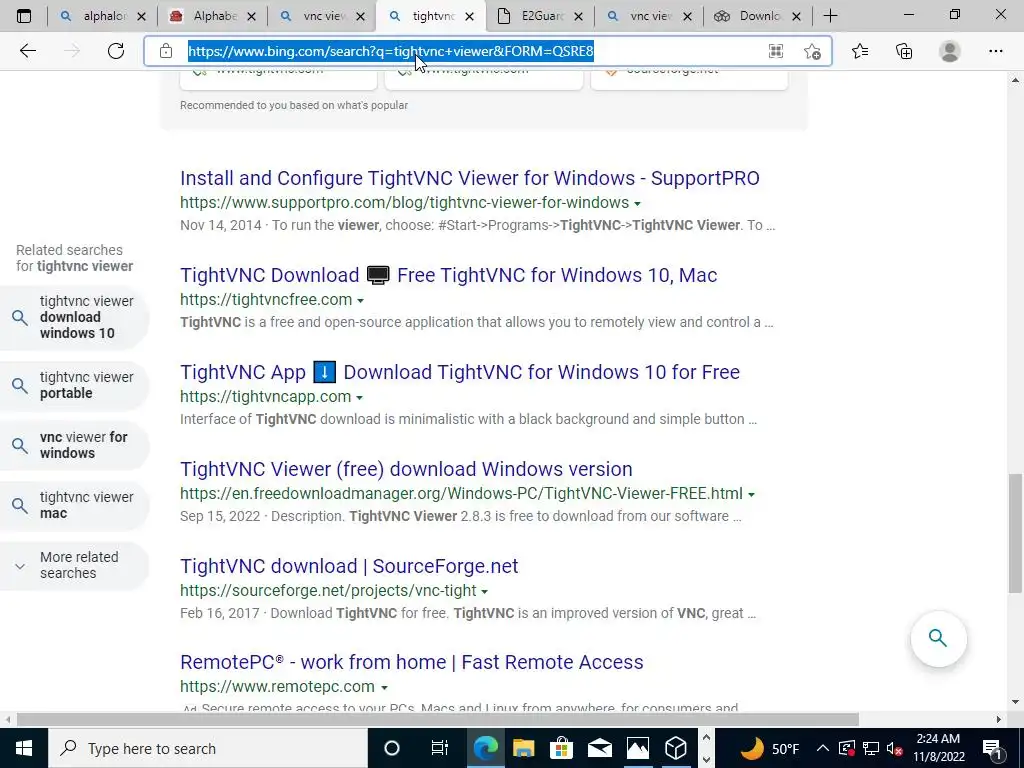Open Cortana circle icon in taskbar
The width and height of the screenshot is (1024, 768).
(392, 748)
